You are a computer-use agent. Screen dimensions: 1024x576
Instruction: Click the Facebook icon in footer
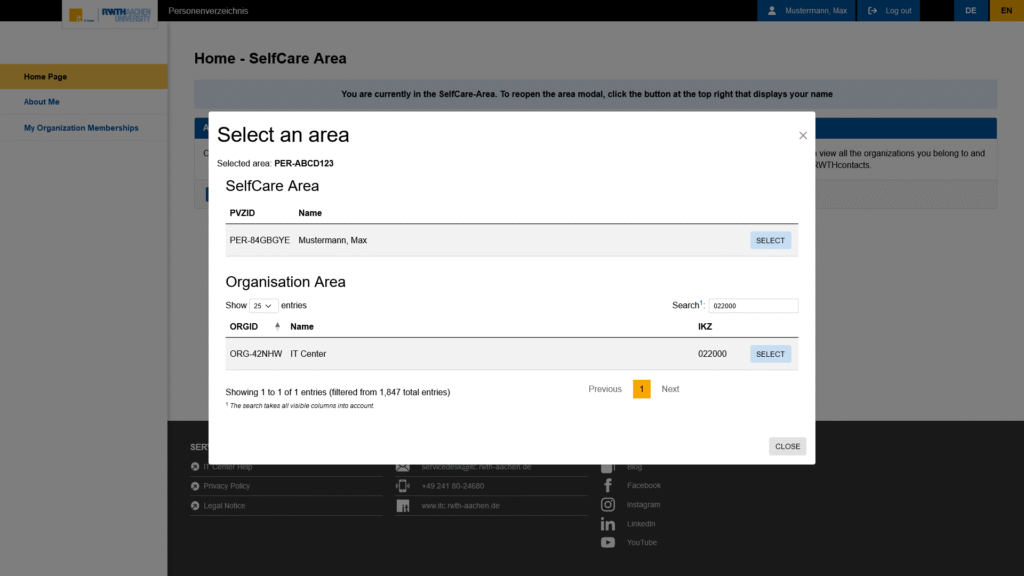(608, 486)
